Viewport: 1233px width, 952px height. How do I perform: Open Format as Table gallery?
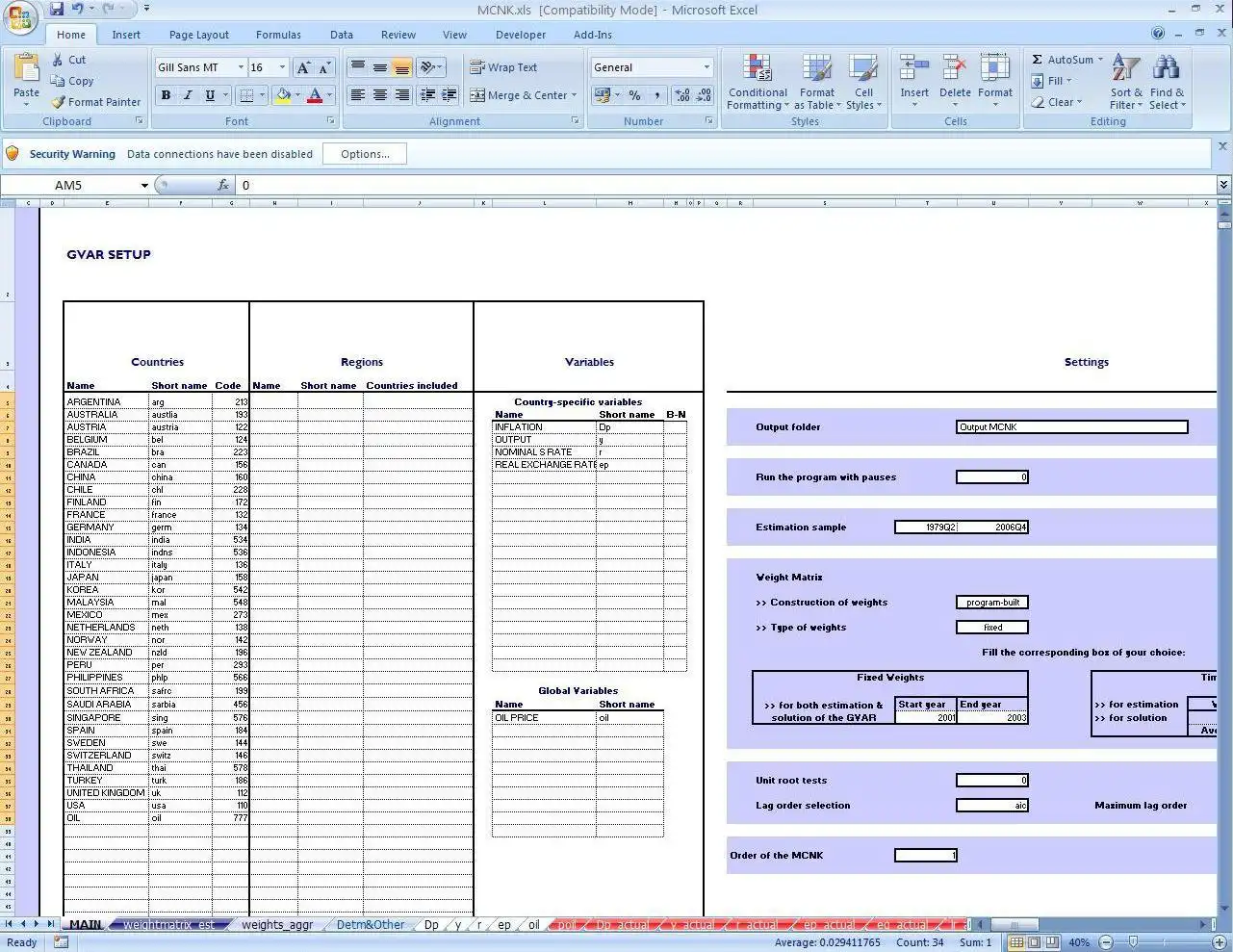[x=817, y=83]
